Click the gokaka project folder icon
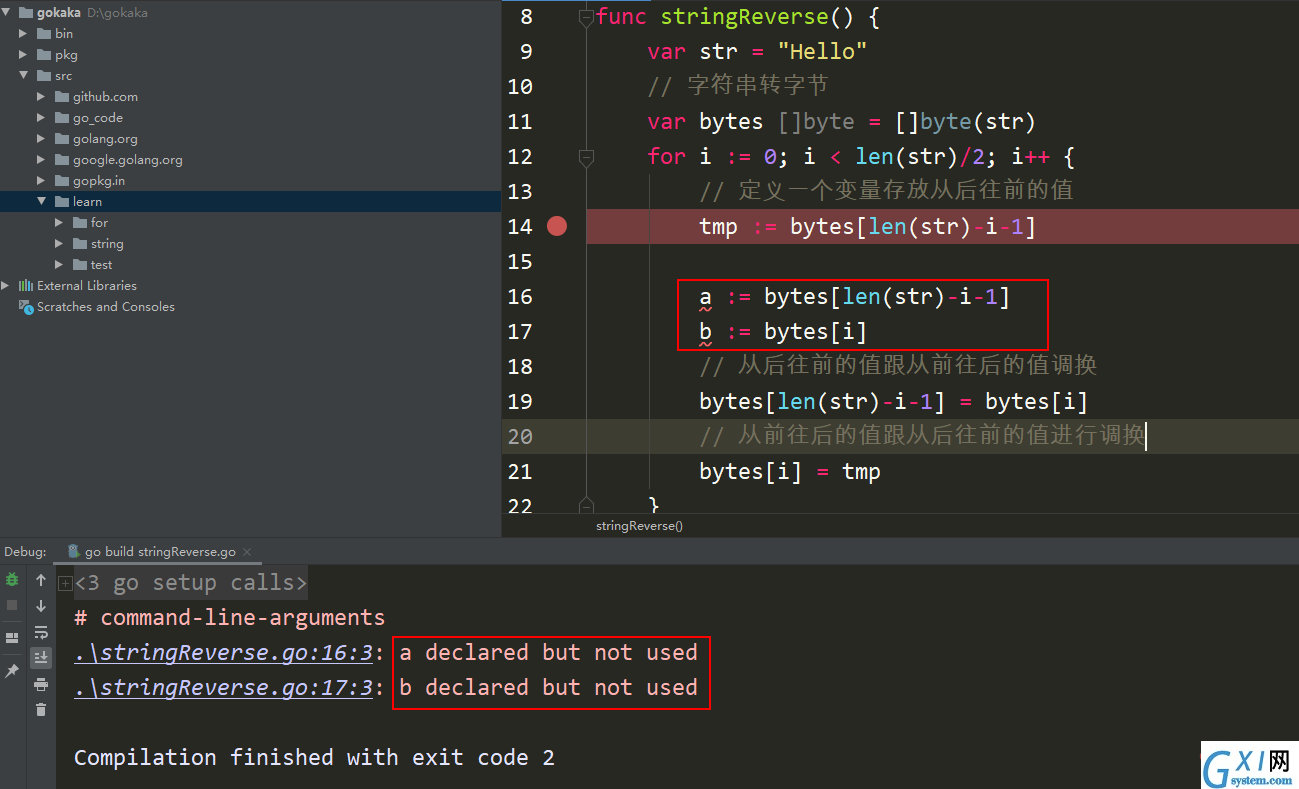This screenshot has width=1299, height=789. coord(26,13)
